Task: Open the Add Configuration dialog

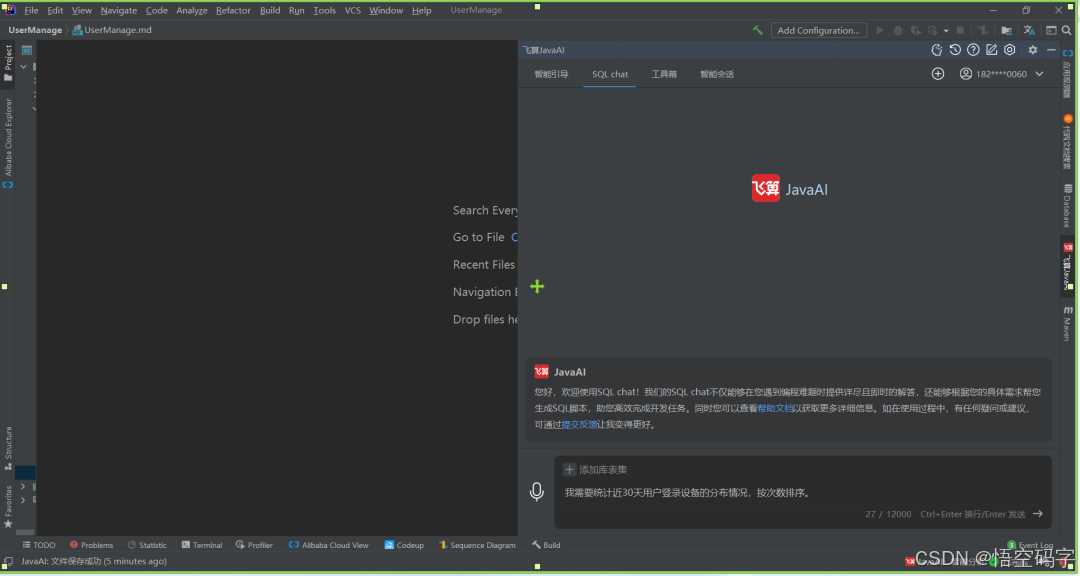Action: tap(818, 30)
